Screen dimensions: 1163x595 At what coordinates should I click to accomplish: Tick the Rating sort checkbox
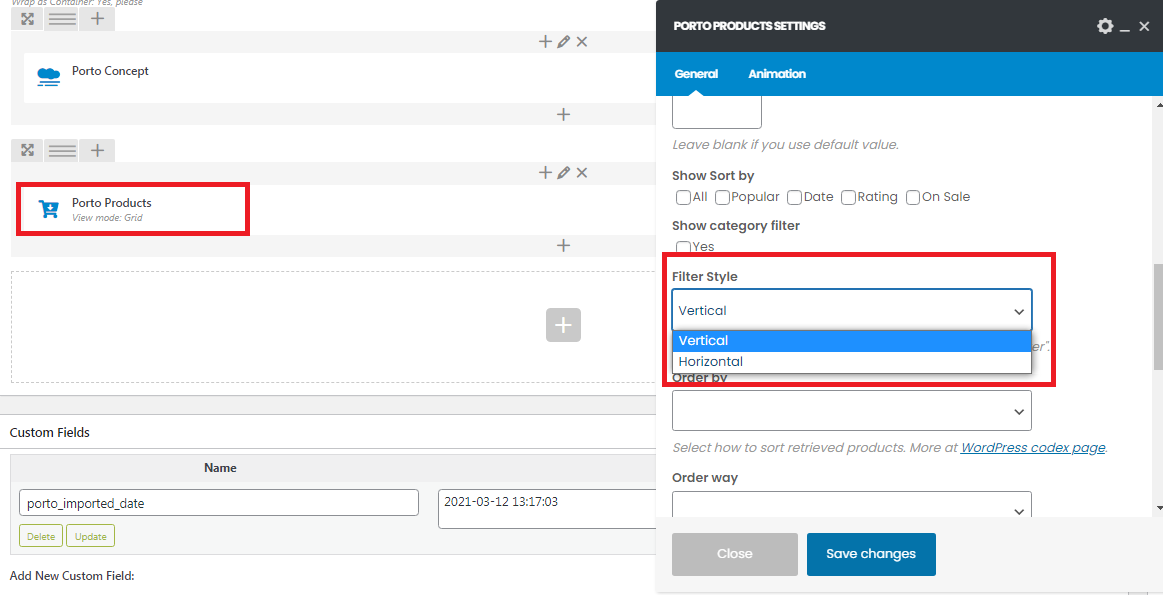[x=849, y=197]
